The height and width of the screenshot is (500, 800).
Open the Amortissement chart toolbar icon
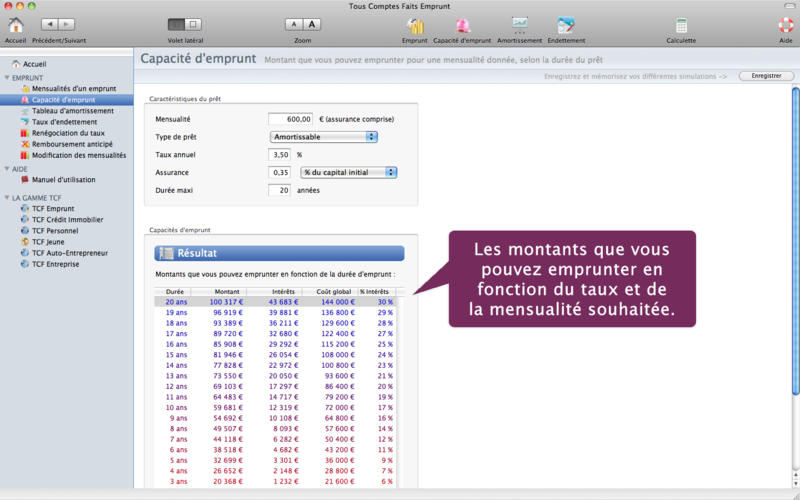pos(520,25)
